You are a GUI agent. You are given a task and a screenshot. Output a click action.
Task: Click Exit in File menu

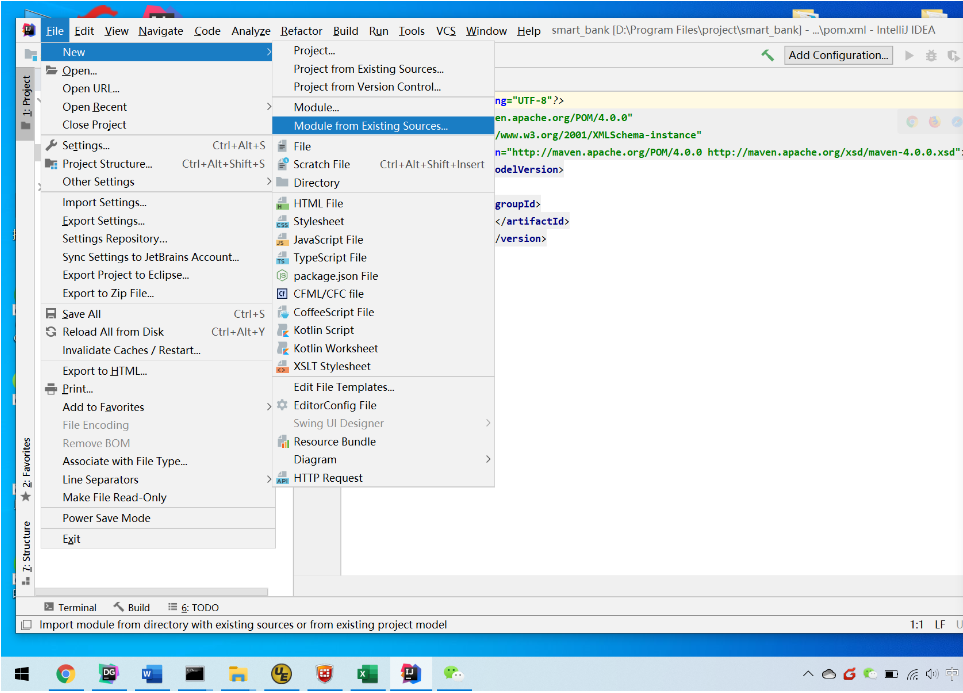coord(158,539)
